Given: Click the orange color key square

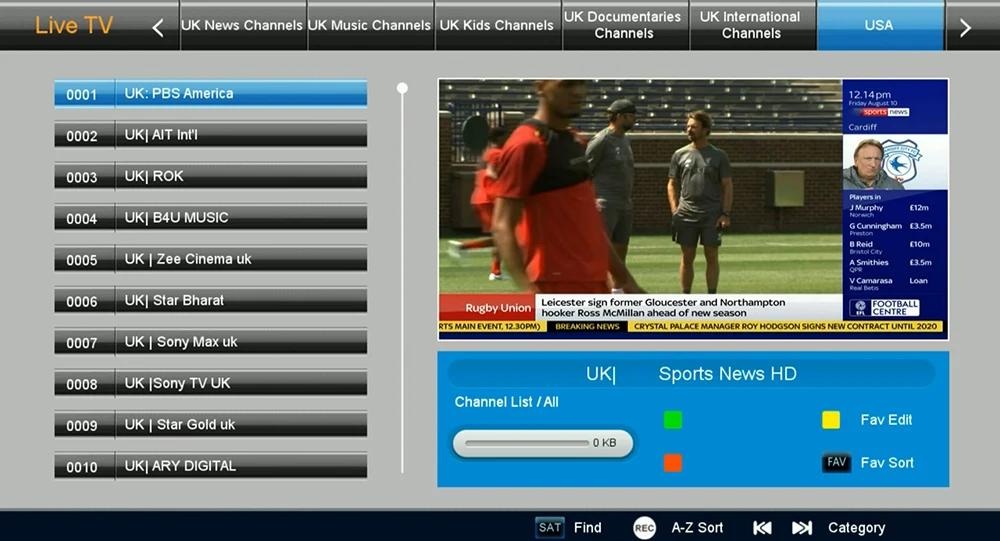Looking at the screenshot, I should 673,463.
